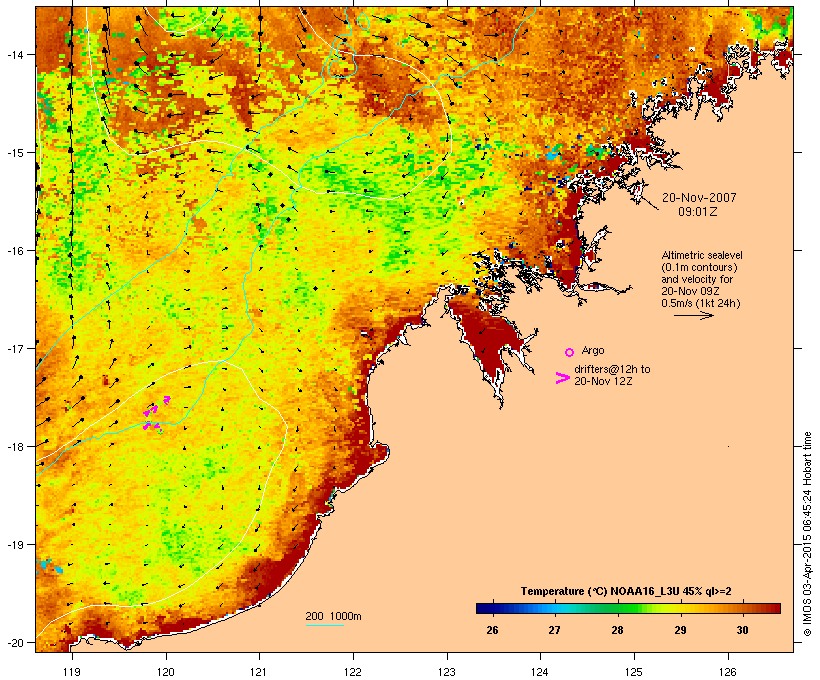Click the longitude axis label '123'
Viewport: 820px width, 680px height.
coord(447,672)
